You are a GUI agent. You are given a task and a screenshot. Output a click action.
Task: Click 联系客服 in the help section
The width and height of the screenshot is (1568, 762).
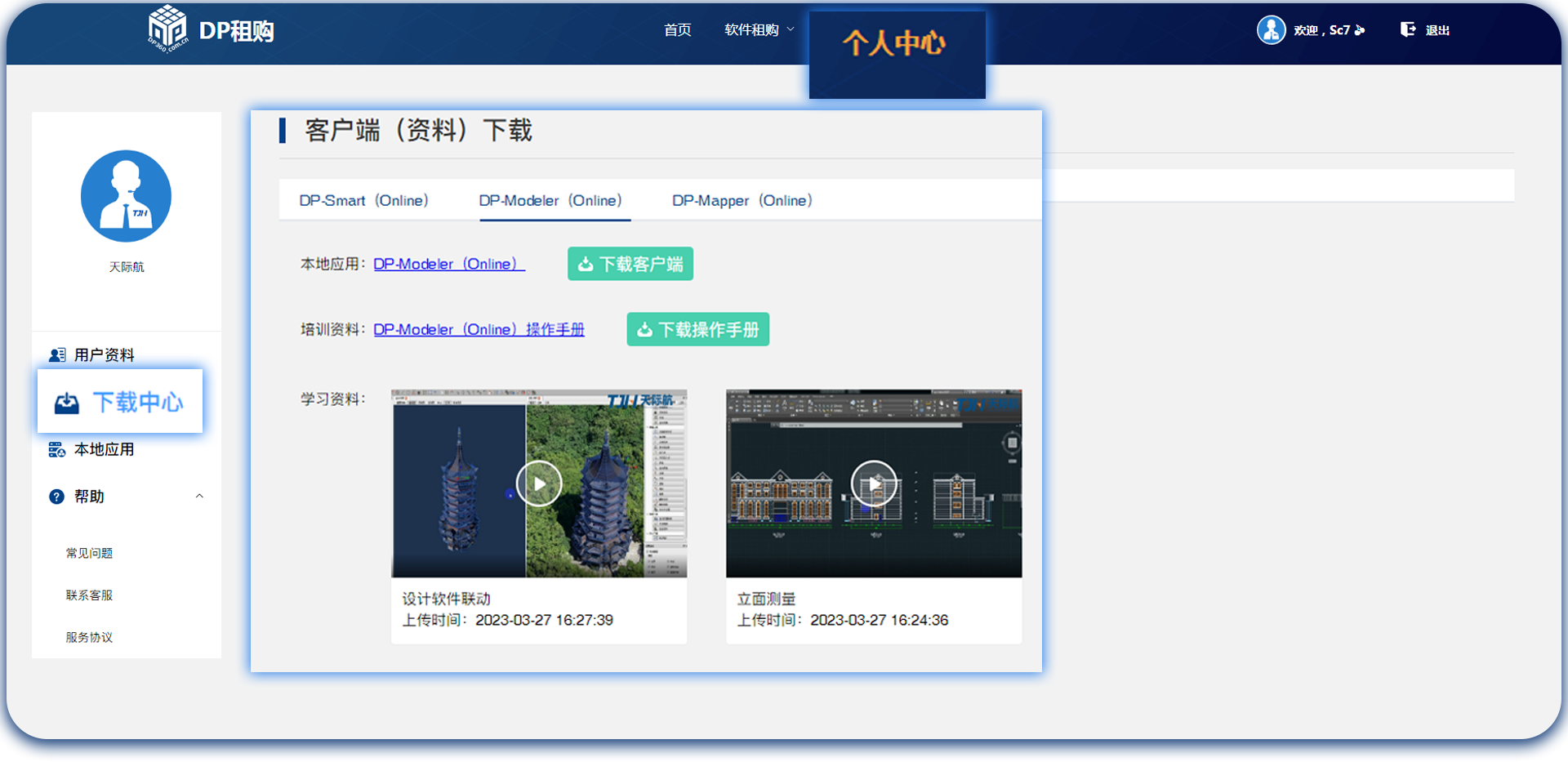[88, 595]
